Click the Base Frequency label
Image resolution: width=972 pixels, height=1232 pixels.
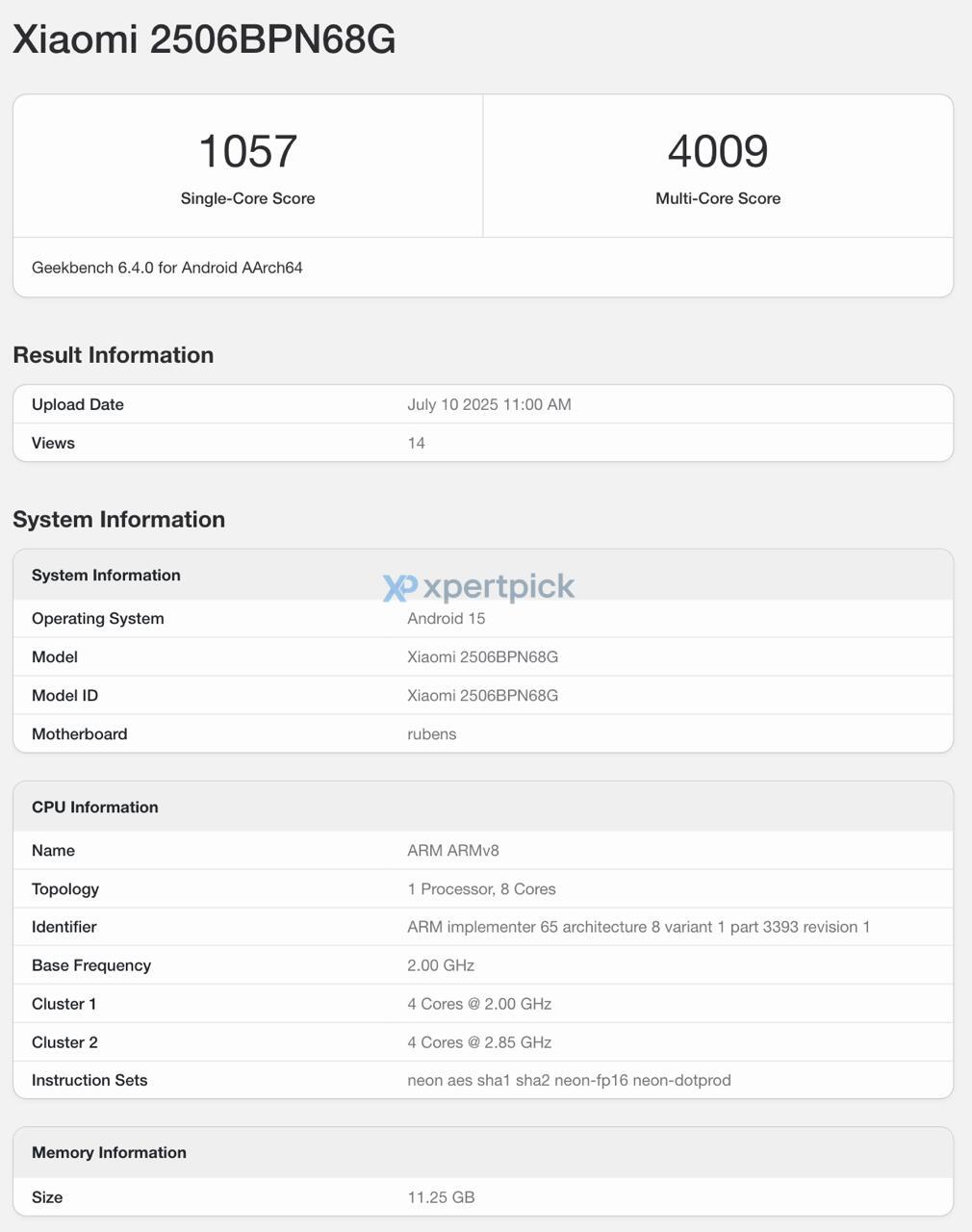(91, 965)
